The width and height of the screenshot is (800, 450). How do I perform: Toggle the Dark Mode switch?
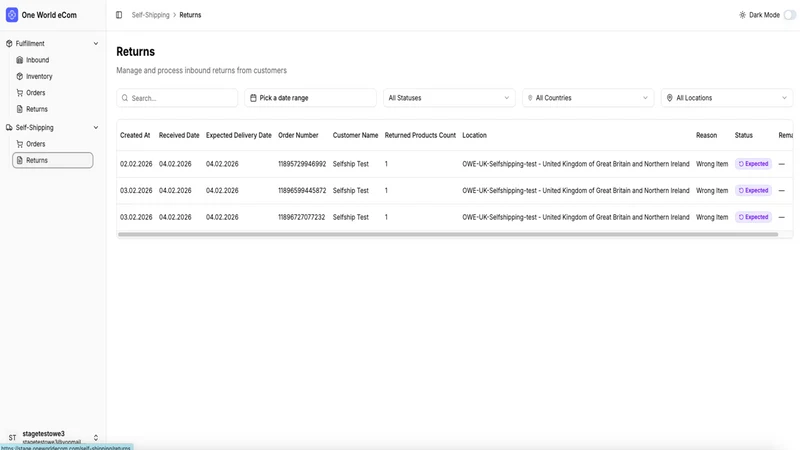click(789, 15)
